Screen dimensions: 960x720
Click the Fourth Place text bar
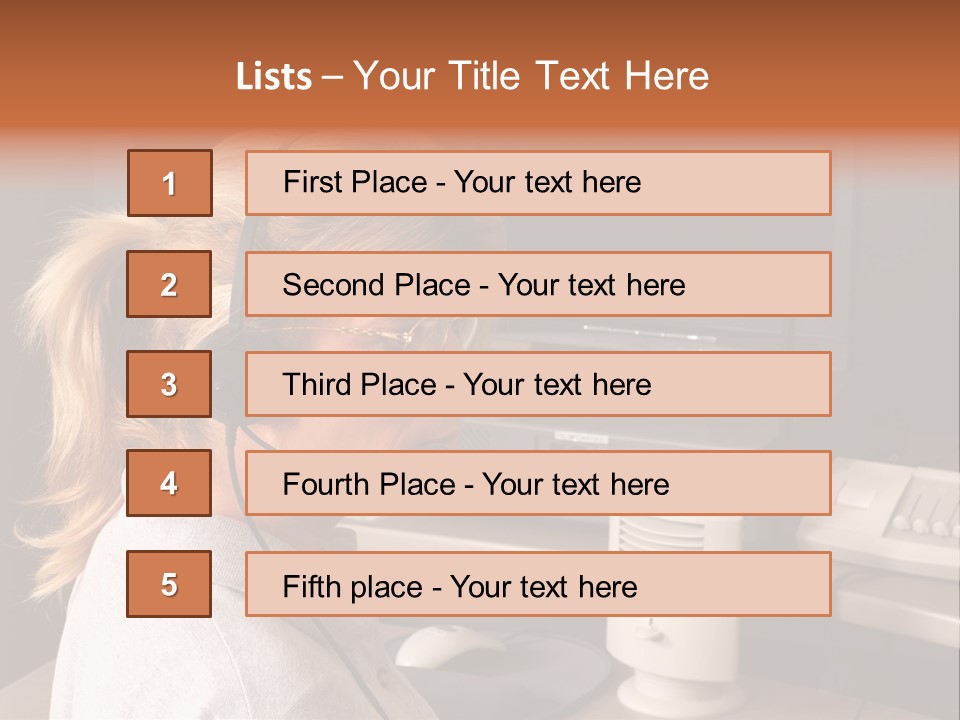point(538,483)
